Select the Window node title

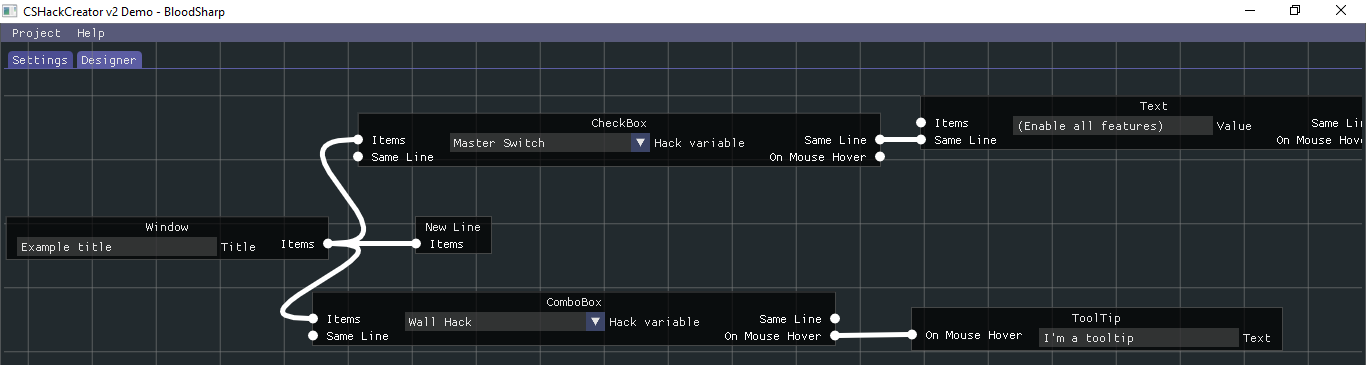click(167, 227)
